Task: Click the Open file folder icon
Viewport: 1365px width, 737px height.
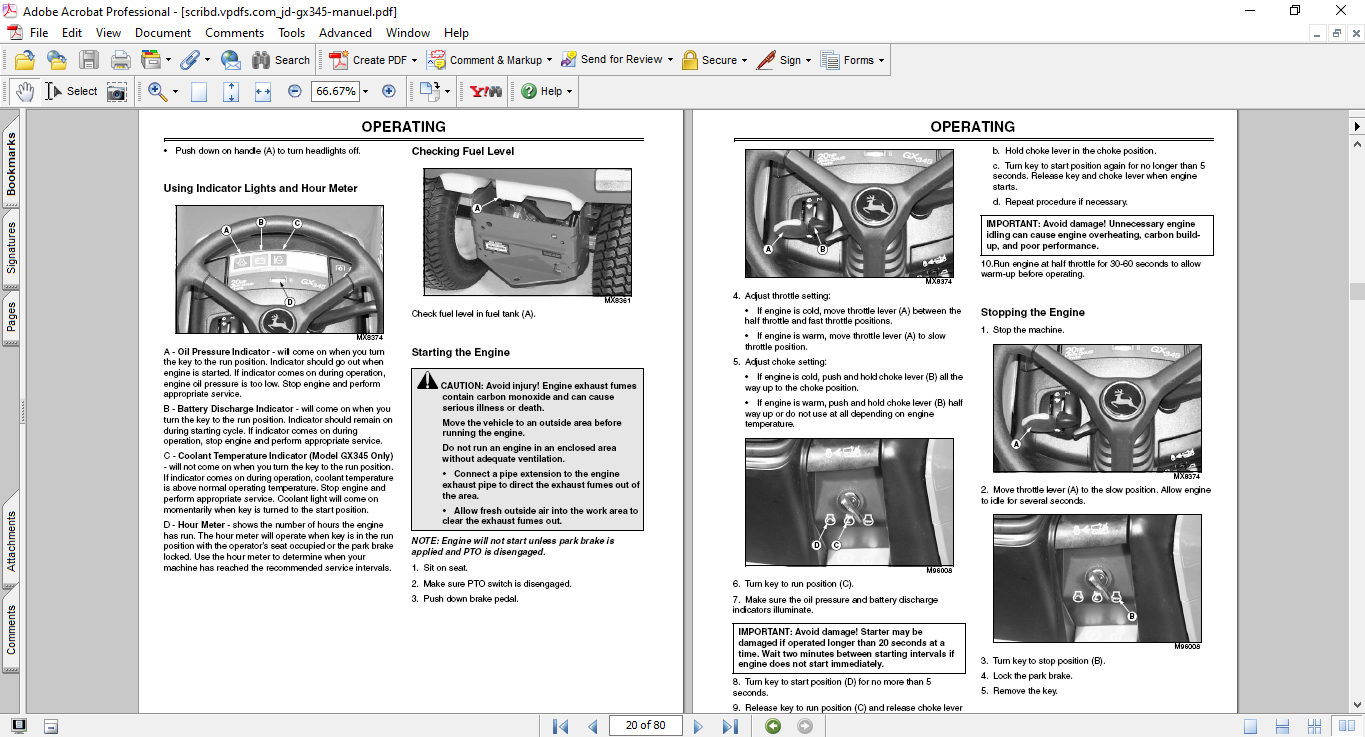Action: point(24,60)
